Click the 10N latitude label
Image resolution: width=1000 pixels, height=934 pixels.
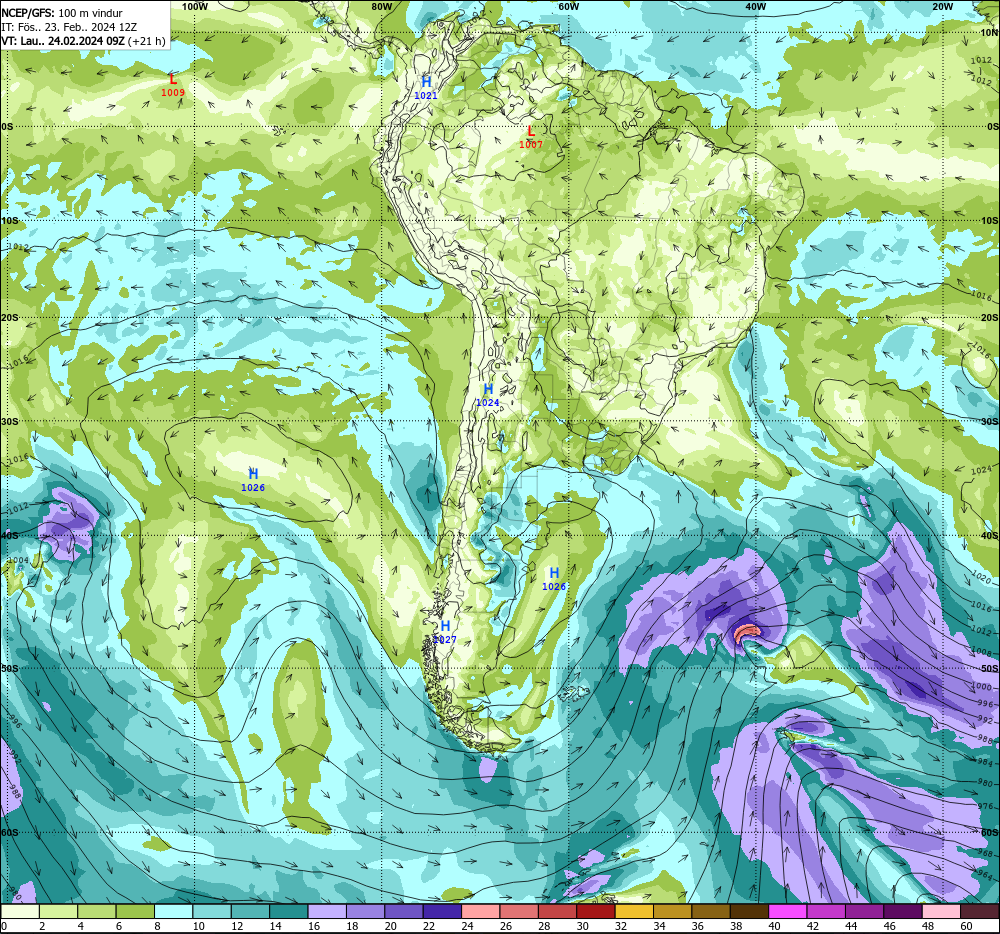pos(990,33)
